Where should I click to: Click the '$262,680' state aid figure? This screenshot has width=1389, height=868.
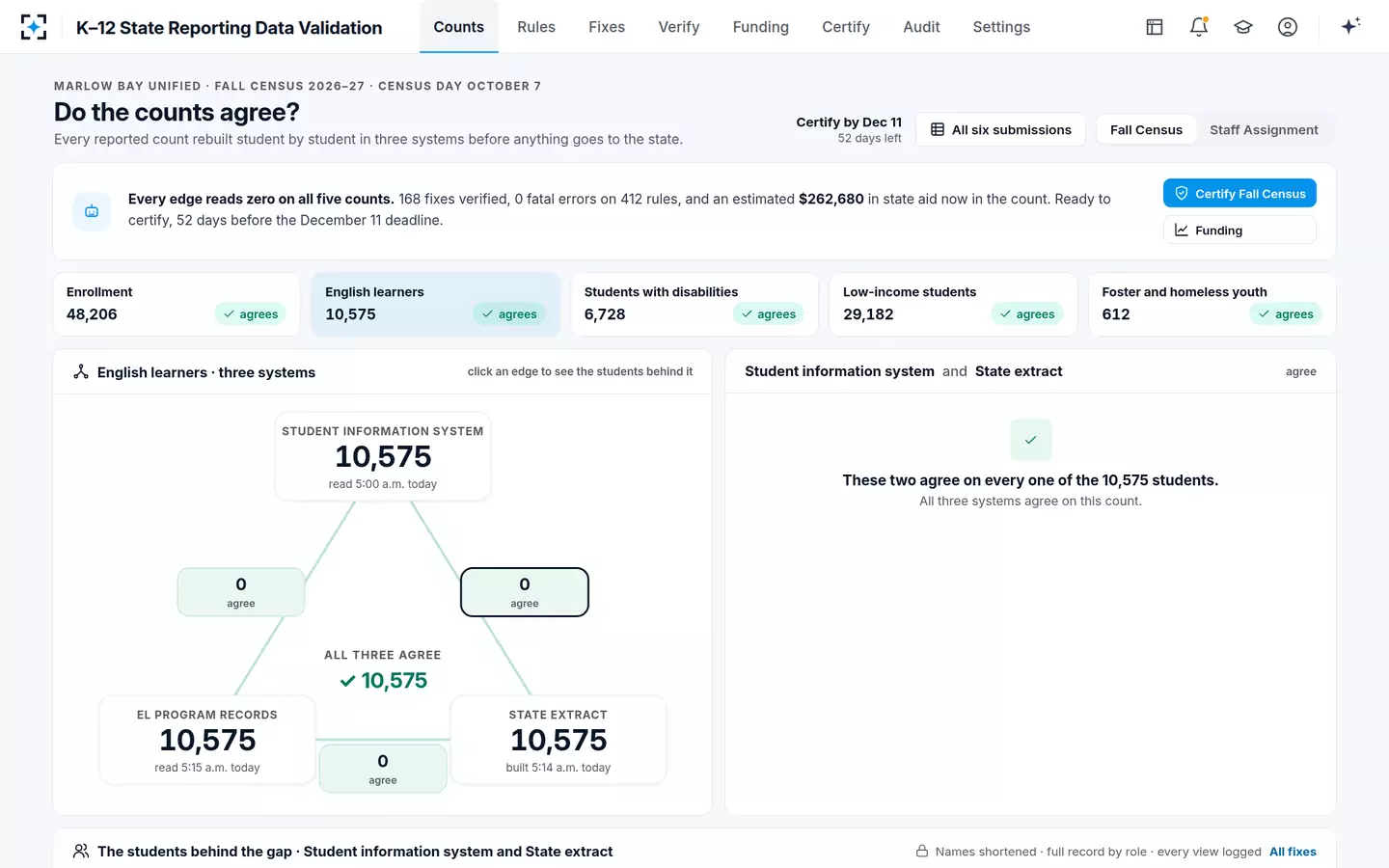[831, 199]
